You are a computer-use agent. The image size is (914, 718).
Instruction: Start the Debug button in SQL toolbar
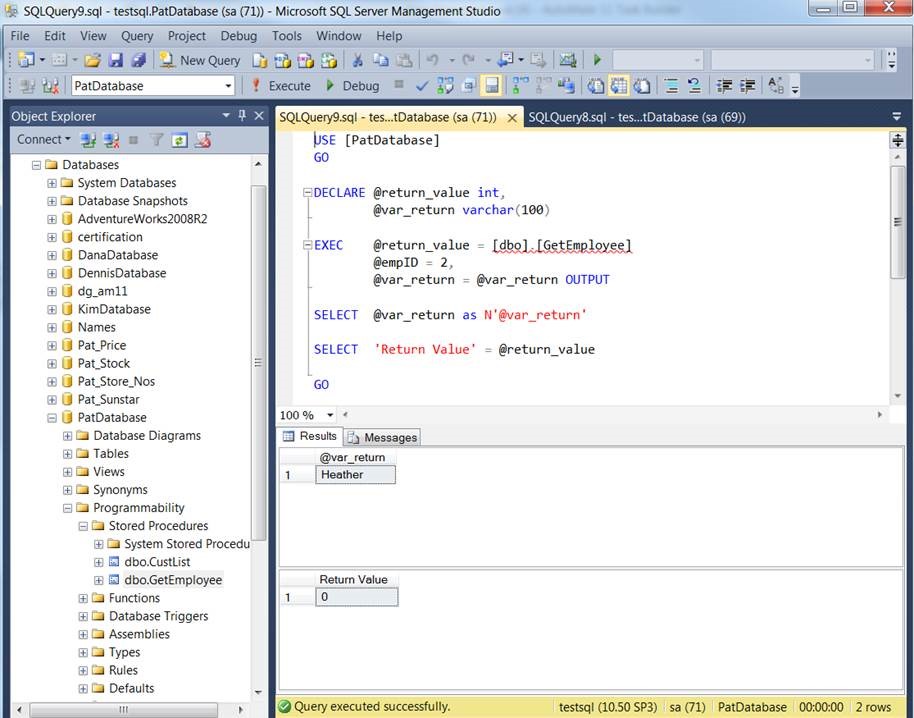coord(353,86)
